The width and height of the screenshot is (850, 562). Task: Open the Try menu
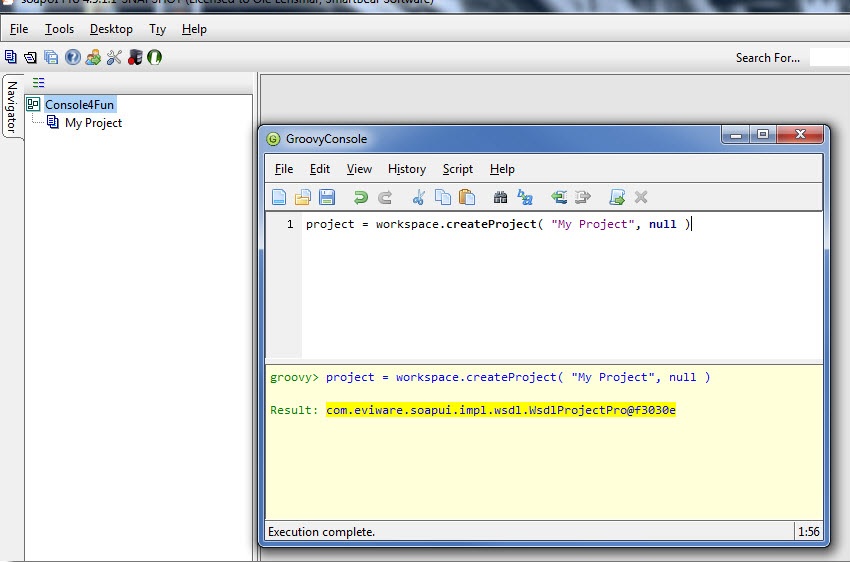157,29
